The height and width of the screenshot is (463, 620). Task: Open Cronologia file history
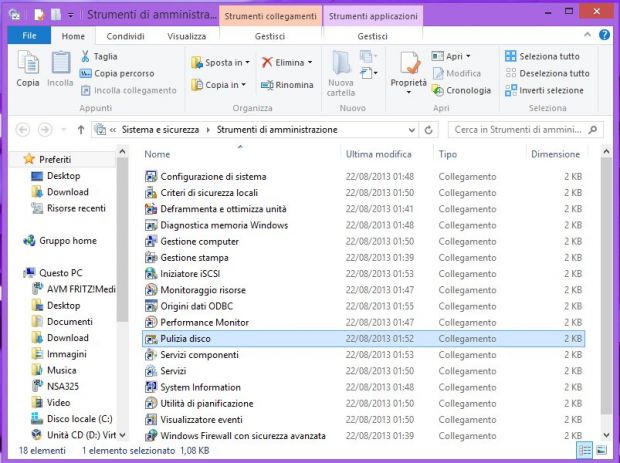(461, 91)
